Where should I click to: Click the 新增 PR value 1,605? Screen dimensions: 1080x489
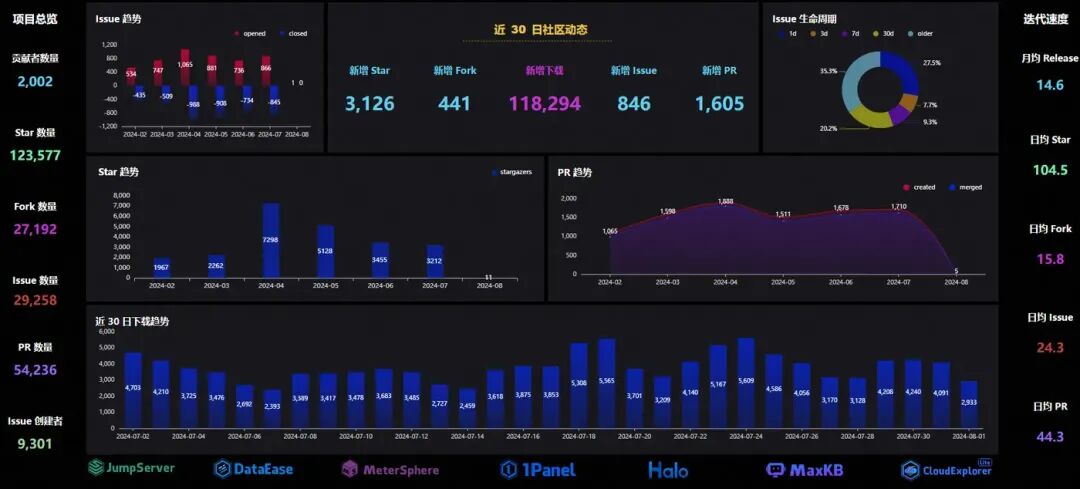(719, 104)
